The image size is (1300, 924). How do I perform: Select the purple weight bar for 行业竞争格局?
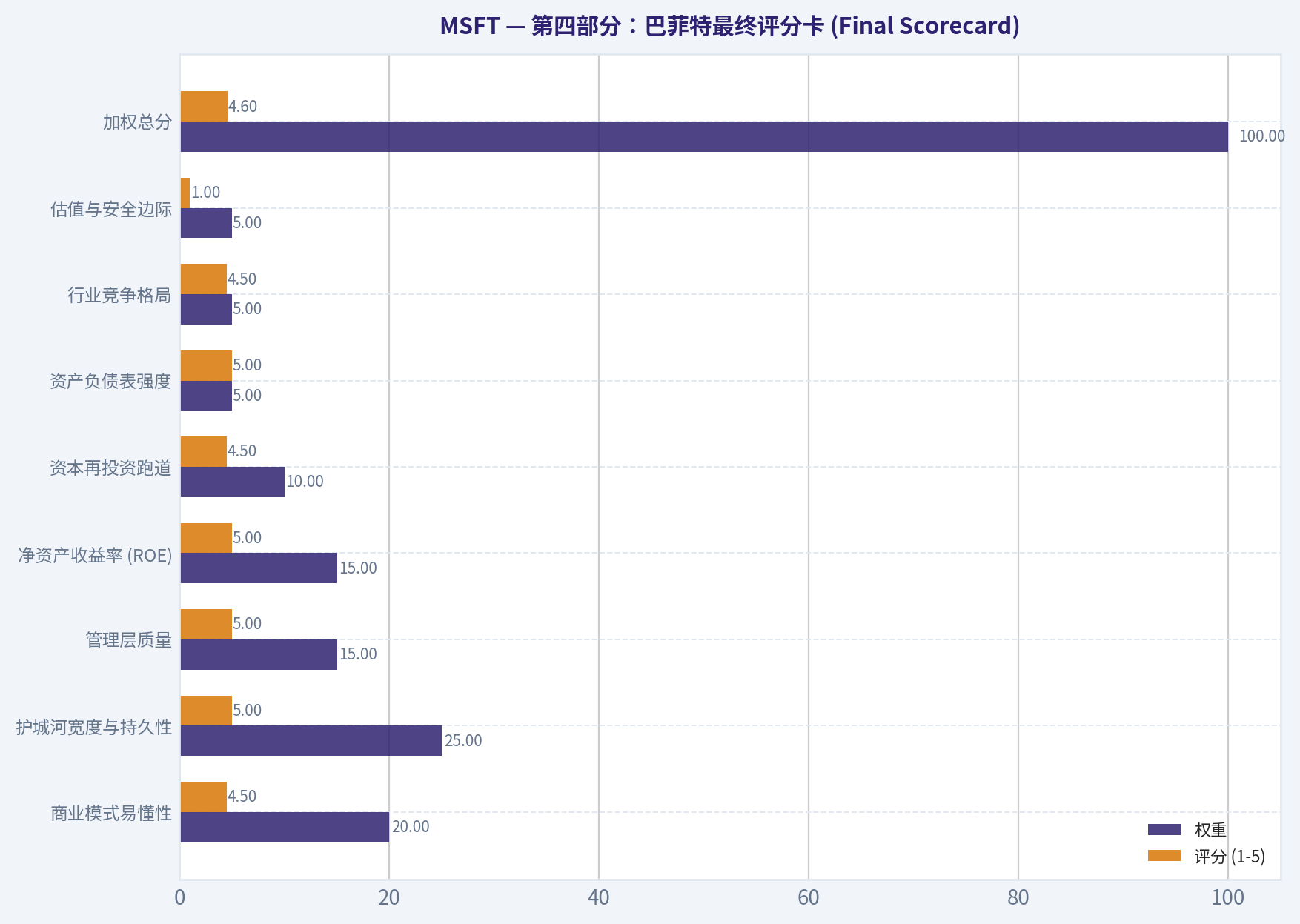pos(206,309)
